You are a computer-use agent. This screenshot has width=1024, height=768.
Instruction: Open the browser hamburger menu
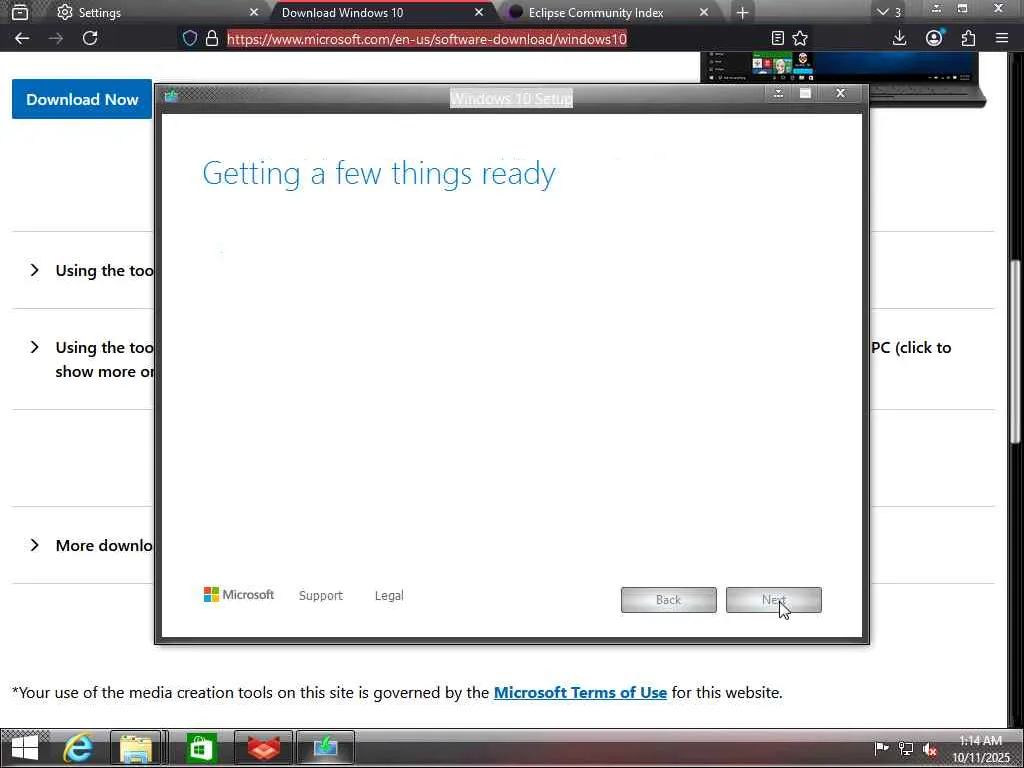(1002, 39)
